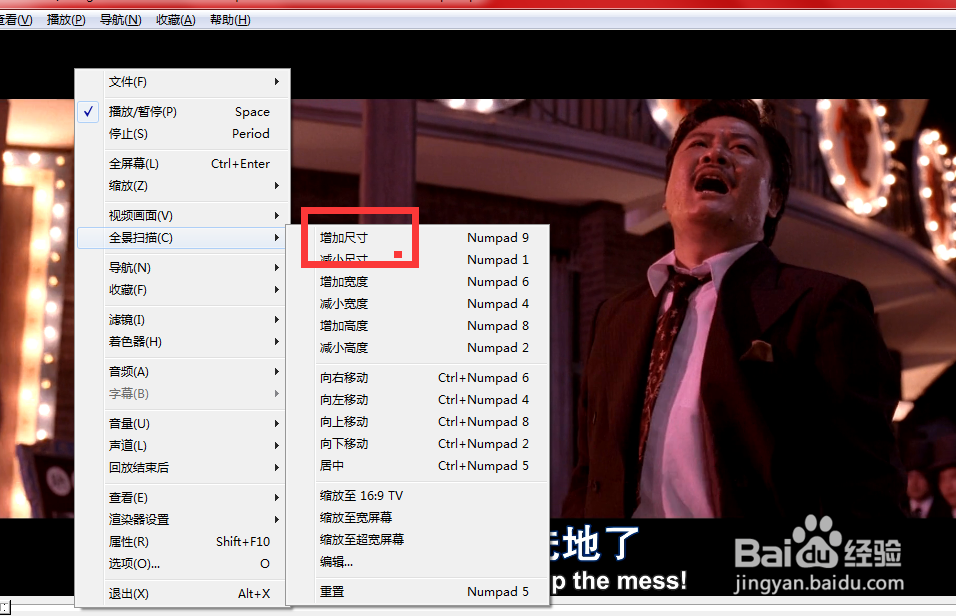Open 属性(R) Shift+F10 entry
The width and height of the screenshot is (956, 616).
pyautogui.click(x=182, y=542)
